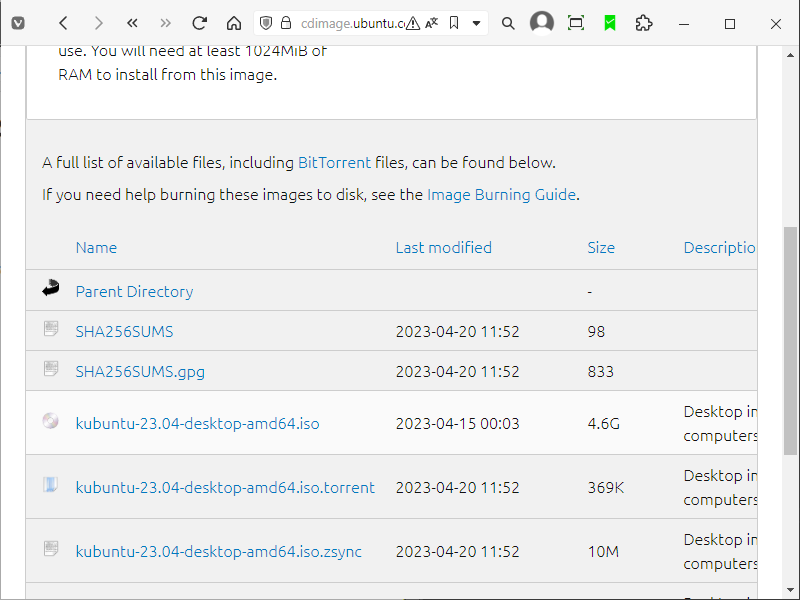Sort the file list by Name

coord(96,248)
